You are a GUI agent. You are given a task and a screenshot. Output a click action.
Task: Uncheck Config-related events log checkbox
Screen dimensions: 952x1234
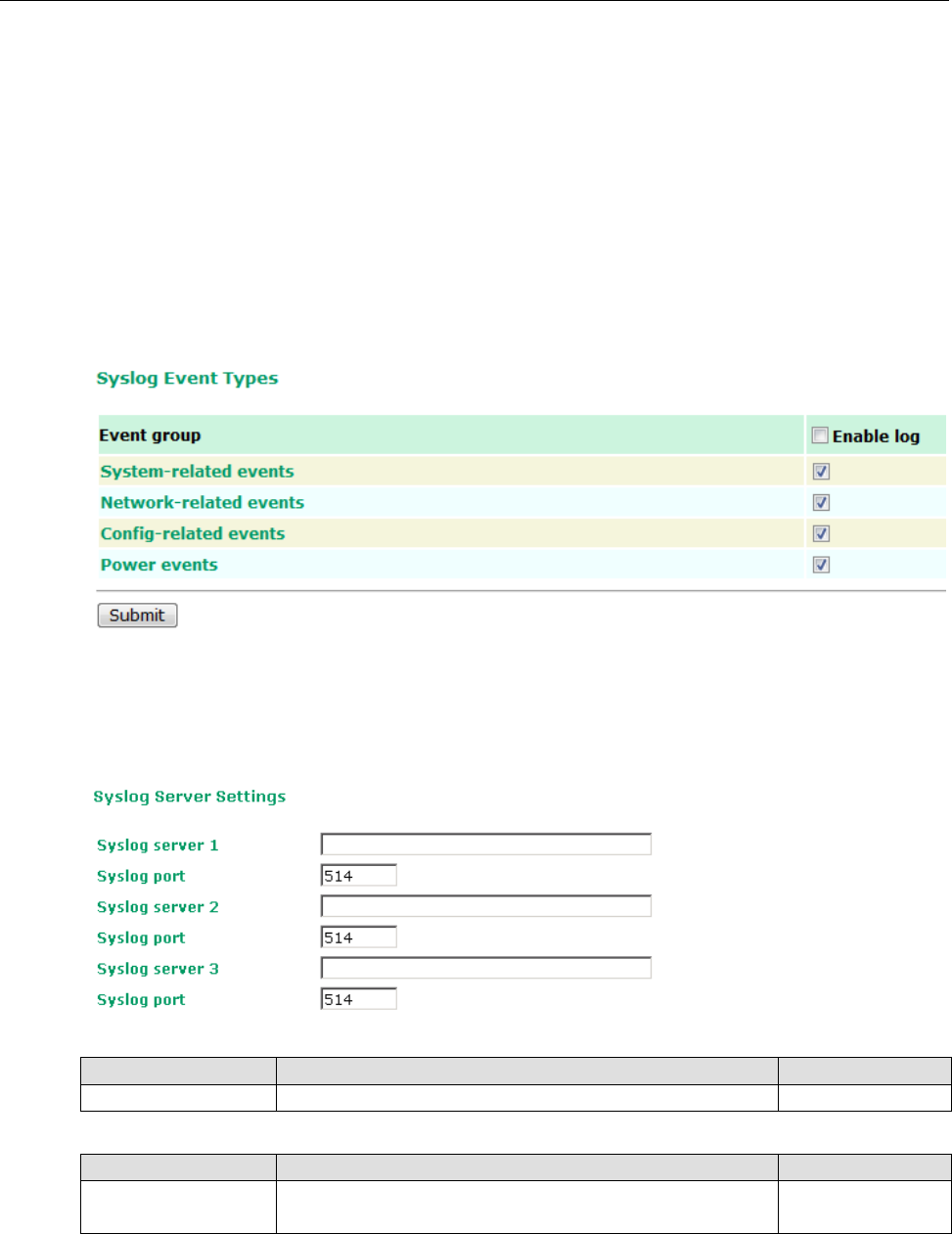click(x=822, y=534)
